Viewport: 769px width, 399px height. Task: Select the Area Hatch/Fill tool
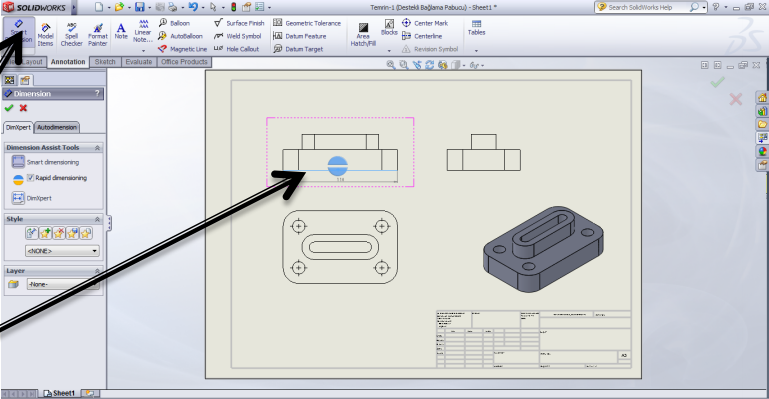tap(363, 34)
